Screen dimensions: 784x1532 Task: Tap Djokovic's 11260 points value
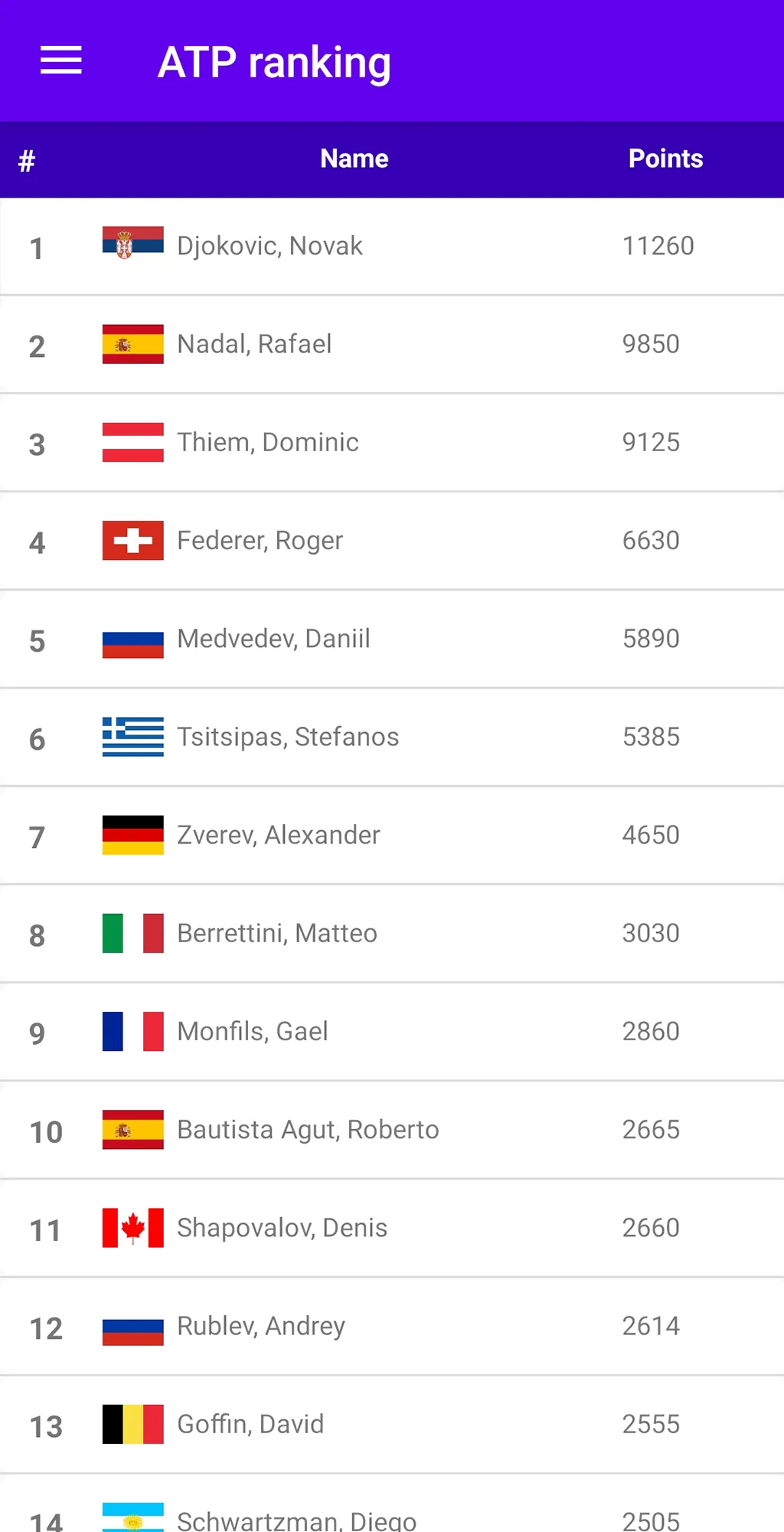coord(658,246)
